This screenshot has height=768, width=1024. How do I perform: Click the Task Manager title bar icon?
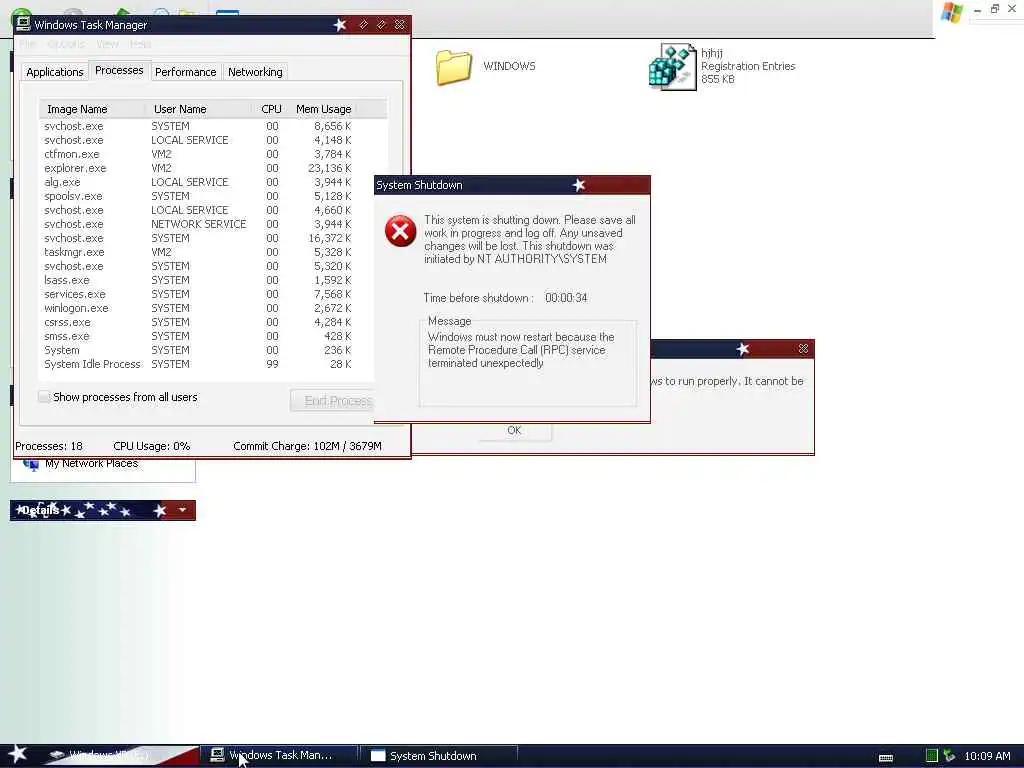[23, 24]
